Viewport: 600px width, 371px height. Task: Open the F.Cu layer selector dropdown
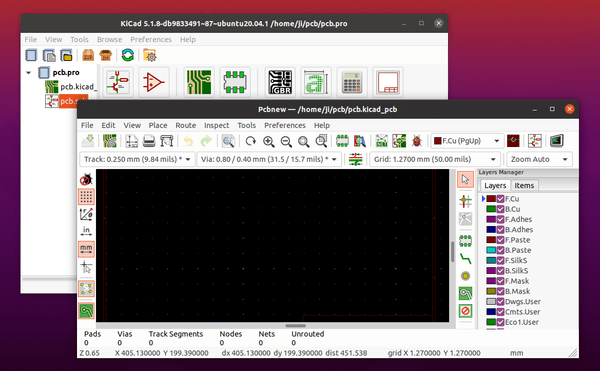coord(466,141)
